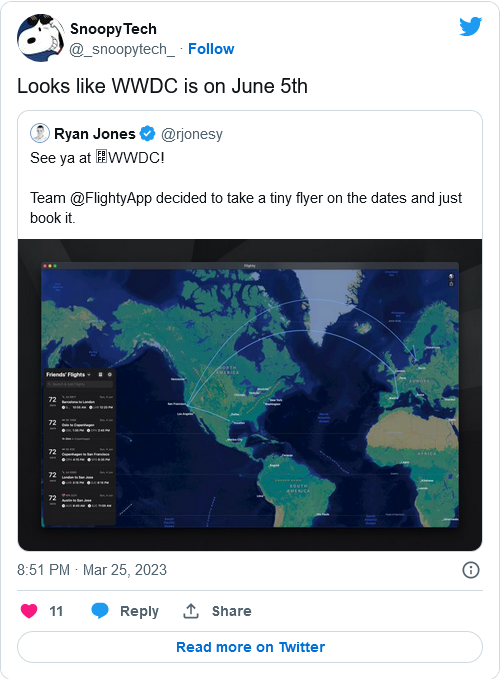Like the tweet with the heart icon
500x679 pixels.
coord(29,611)
